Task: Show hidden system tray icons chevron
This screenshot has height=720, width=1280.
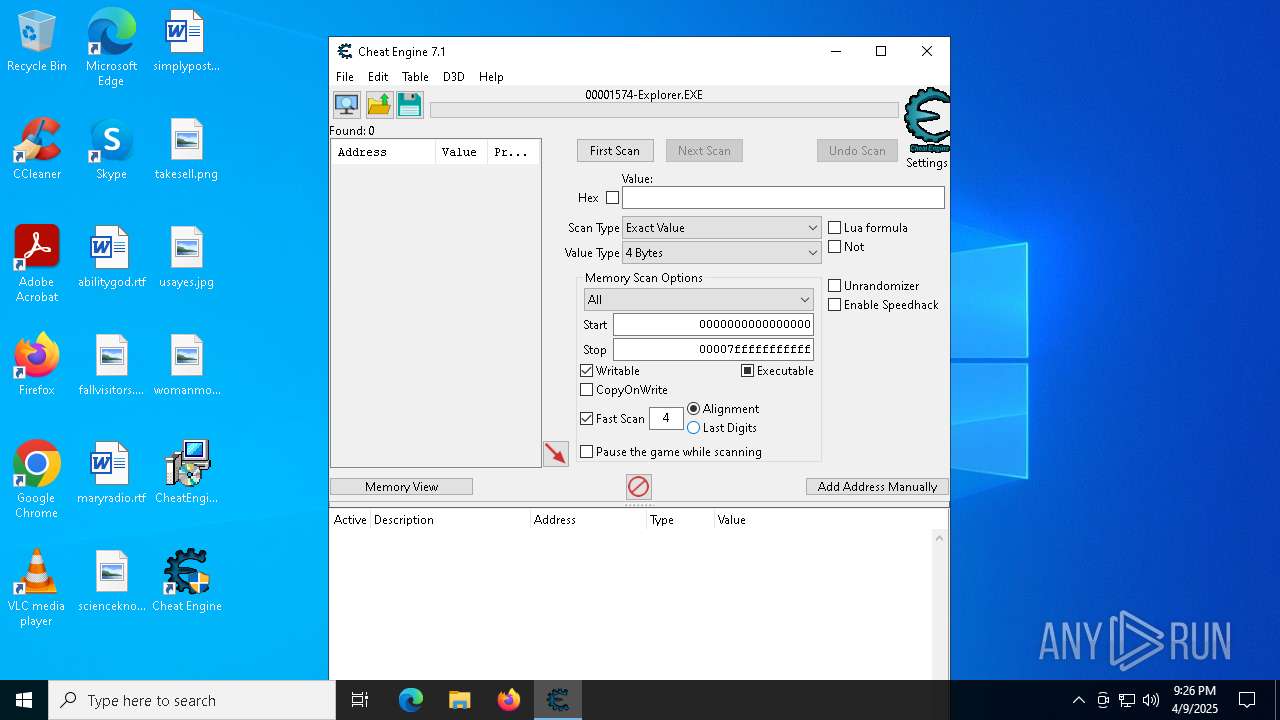Action: point(1078,700)
